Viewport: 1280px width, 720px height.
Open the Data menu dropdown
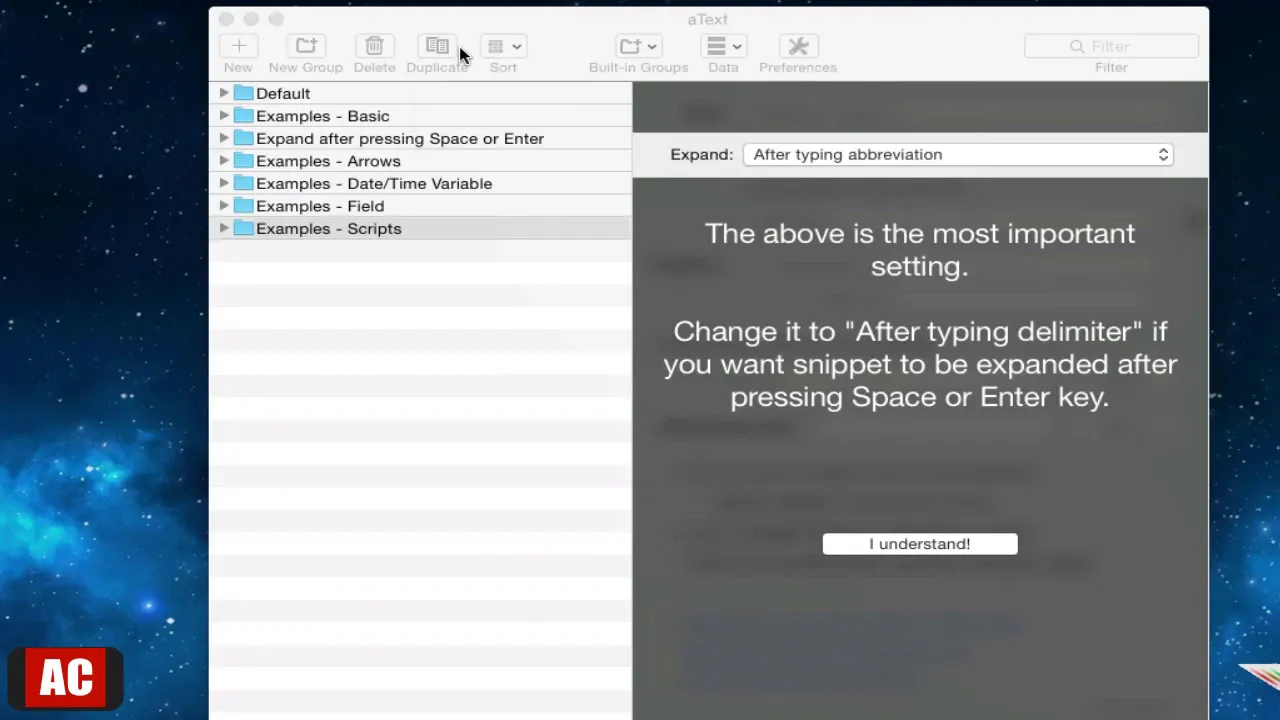tap(723, 46)
